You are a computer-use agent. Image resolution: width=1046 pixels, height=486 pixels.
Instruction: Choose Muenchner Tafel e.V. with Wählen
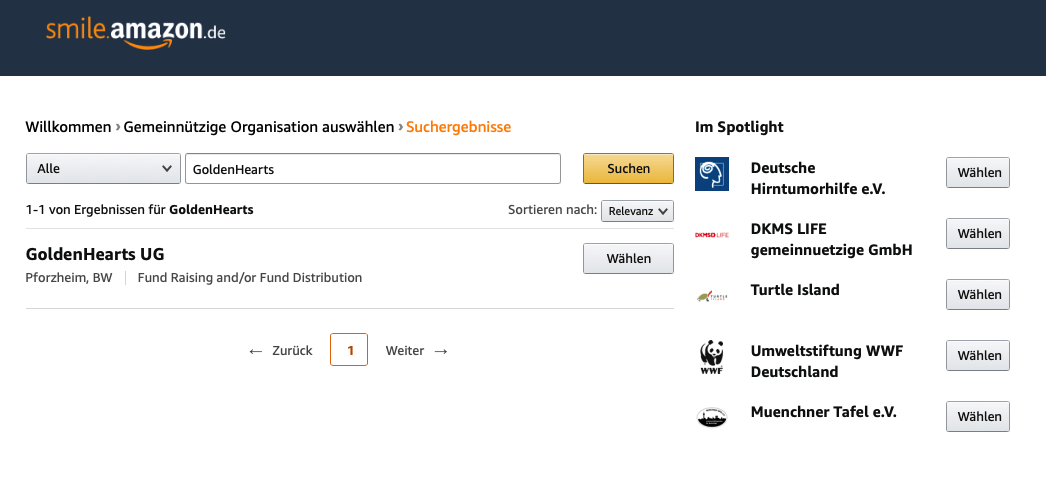(978, 417)
